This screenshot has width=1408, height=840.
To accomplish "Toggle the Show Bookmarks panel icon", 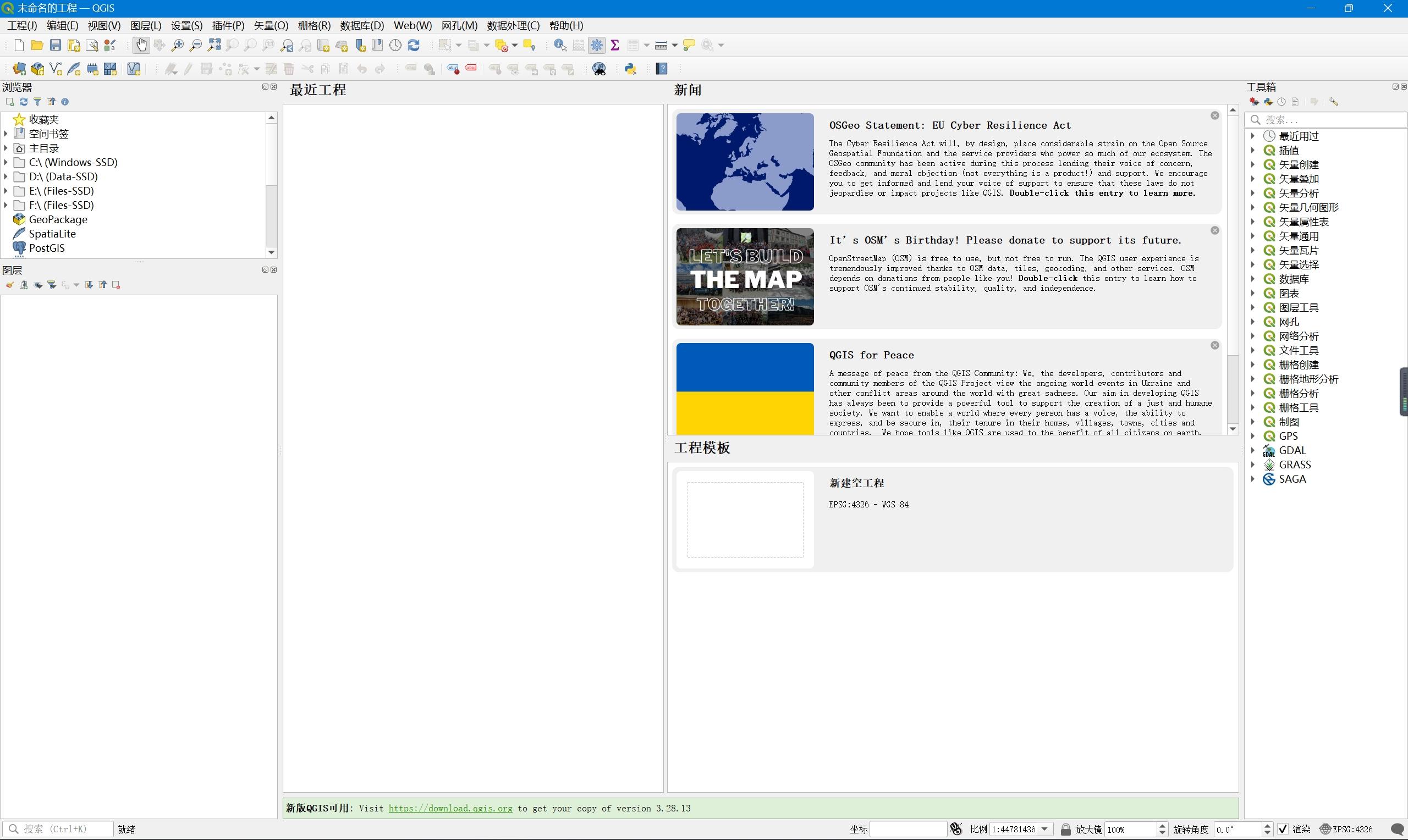I will pos(378,45).
